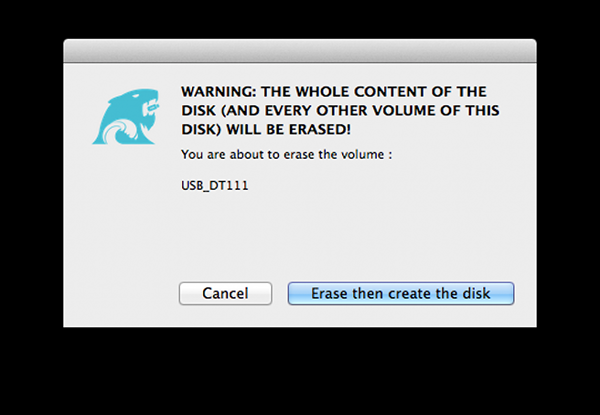The width and height of the screenshot is (600, 415).
Task: Click blank dialog space beneath the lion icon
Action: (122, 229)
